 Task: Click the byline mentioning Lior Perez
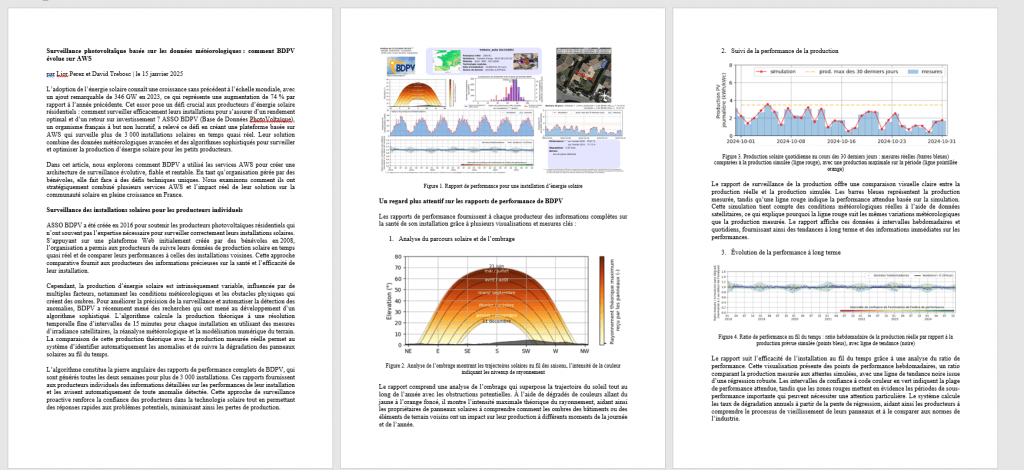click(x=115, y=75)
